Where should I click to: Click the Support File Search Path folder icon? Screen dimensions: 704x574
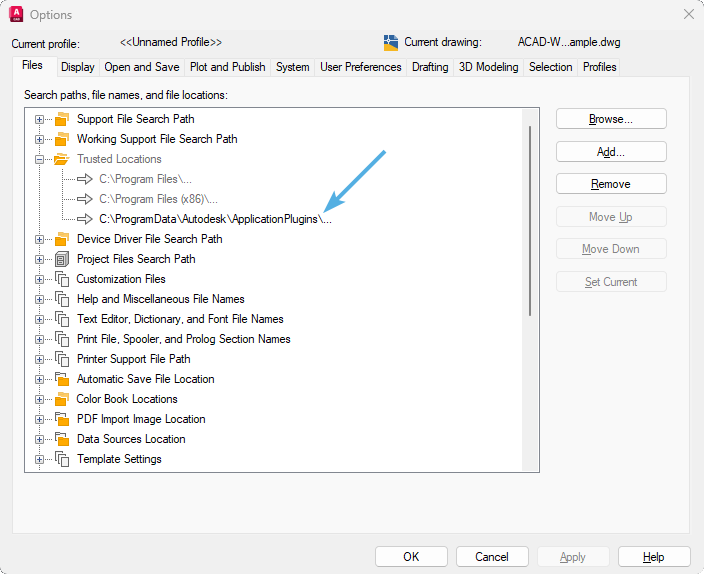point(62,119)
